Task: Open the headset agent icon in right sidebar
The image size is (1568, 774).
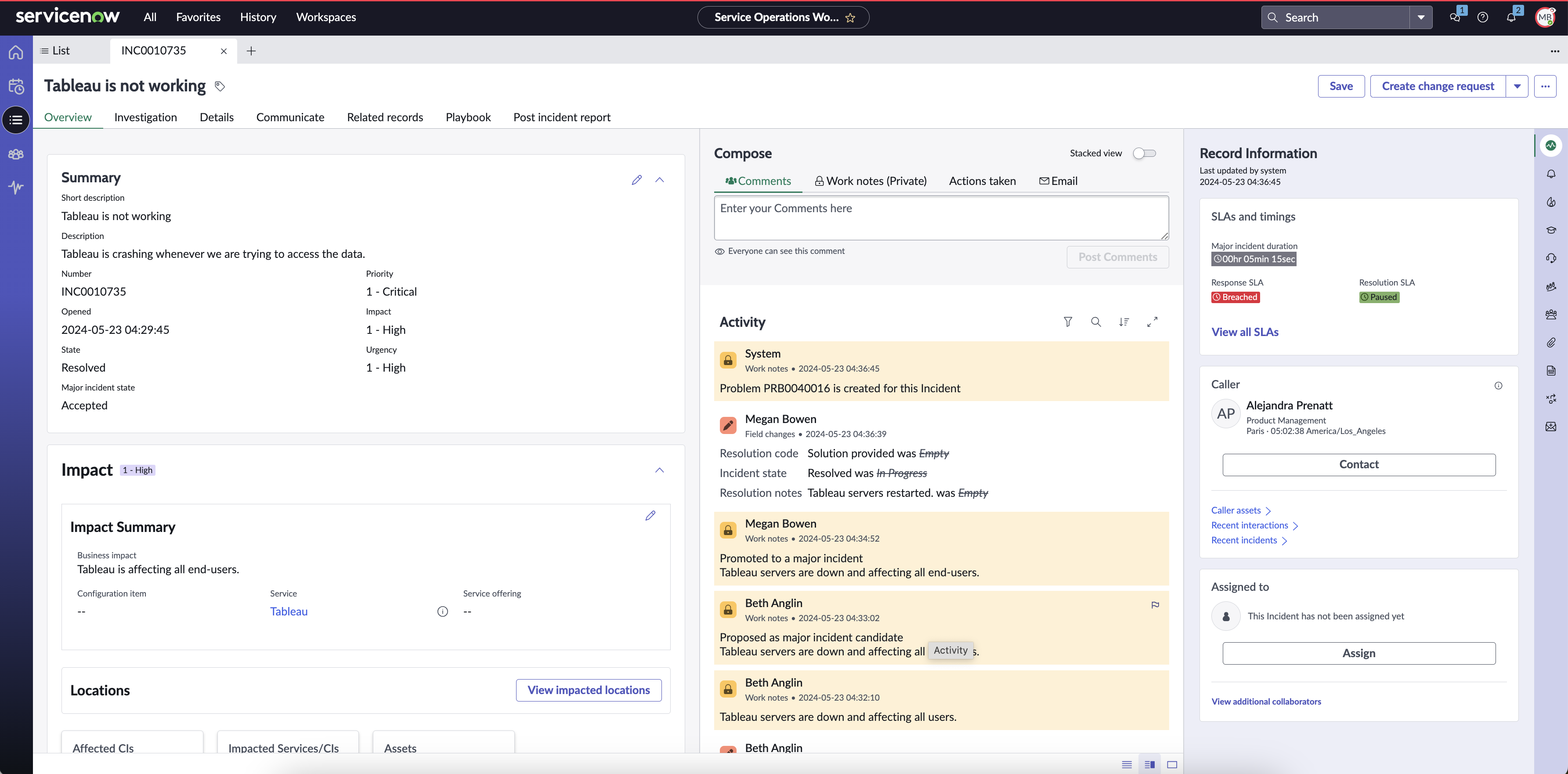Action: tap(1551, 258)
